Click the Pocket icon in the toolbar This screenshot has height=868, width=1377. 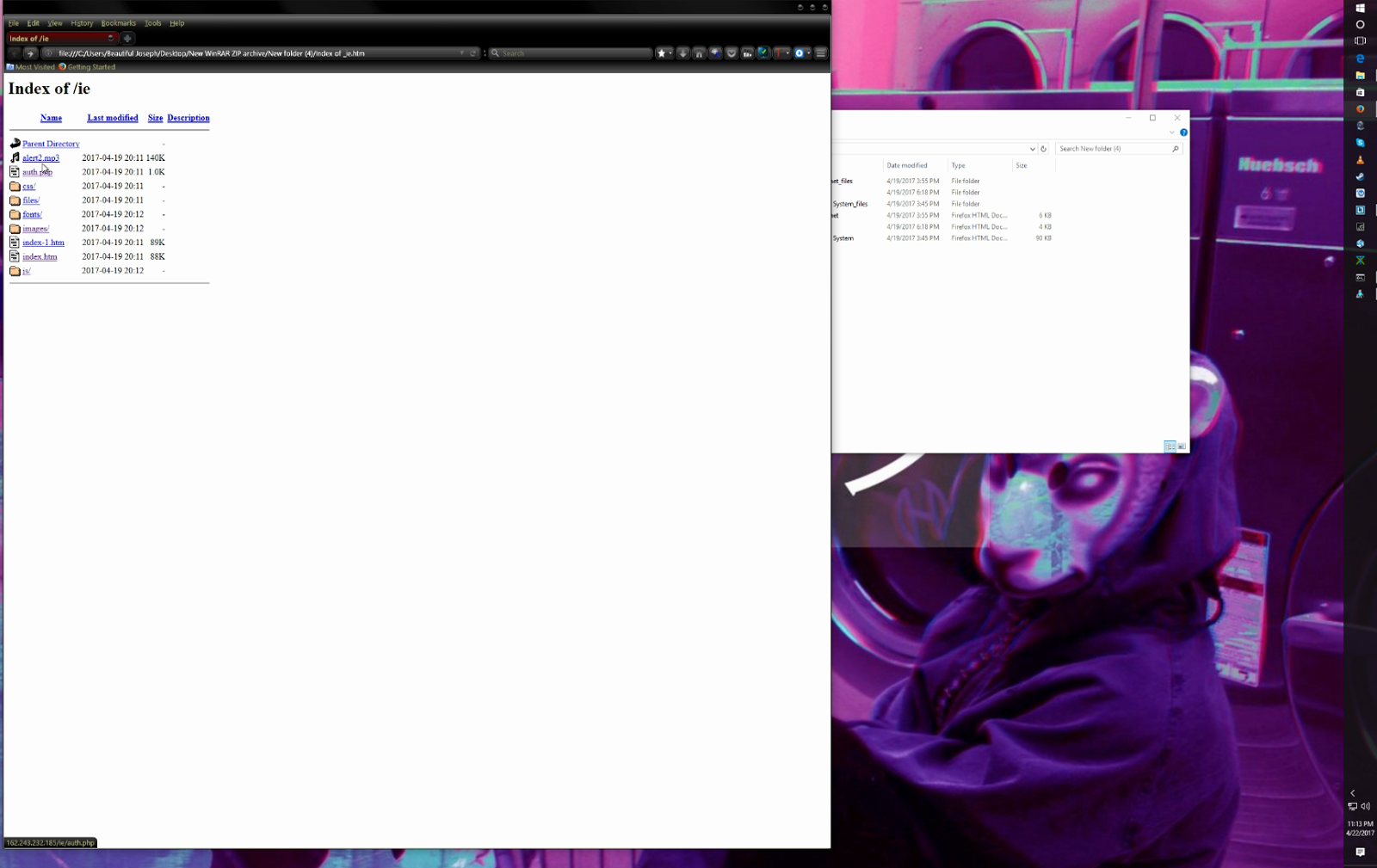[732, 53]
